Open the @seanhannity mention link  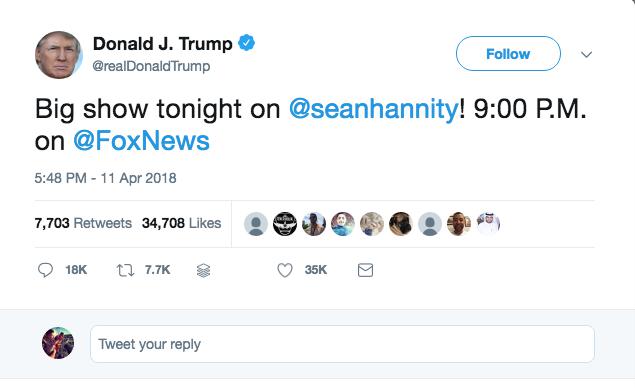pyautogui.click(x=374, y=109)
